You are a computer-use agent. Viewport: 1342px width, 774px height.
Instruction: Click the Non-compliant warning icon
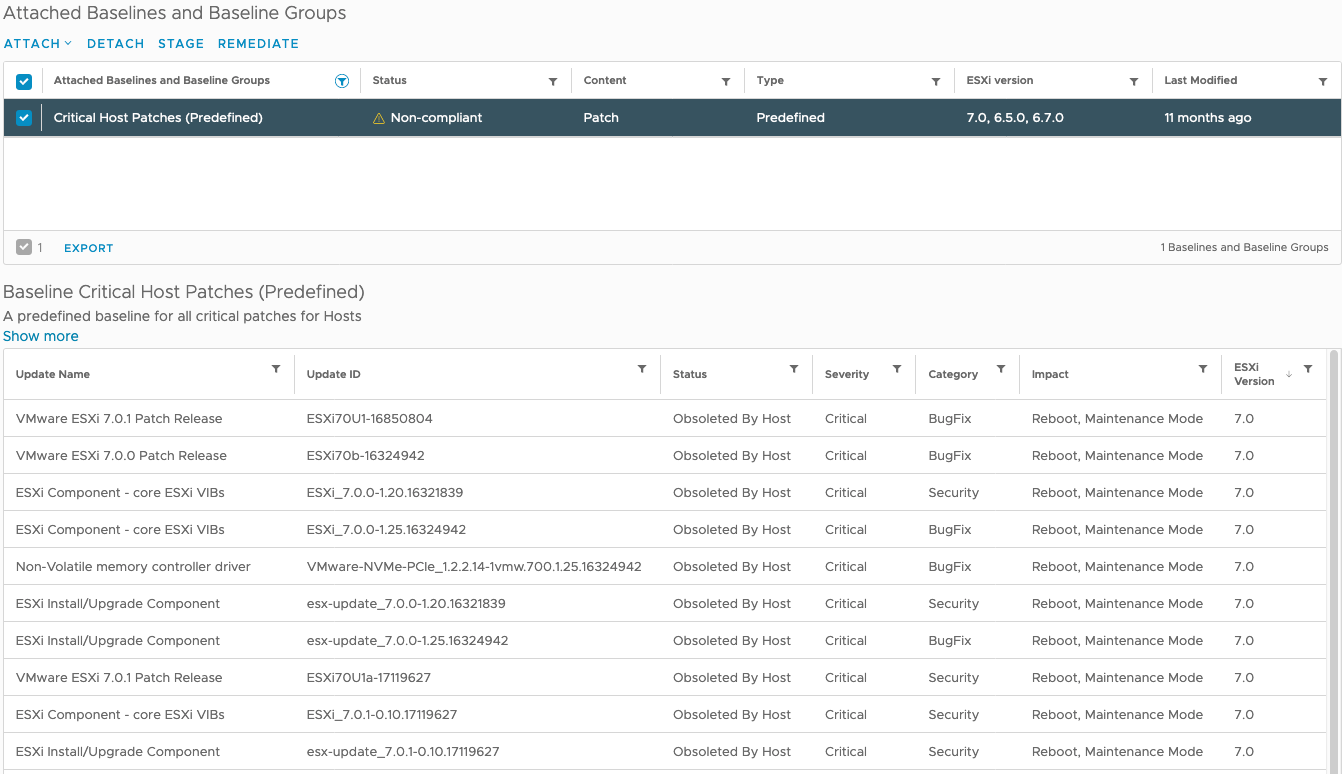click(x=379, y=118)
